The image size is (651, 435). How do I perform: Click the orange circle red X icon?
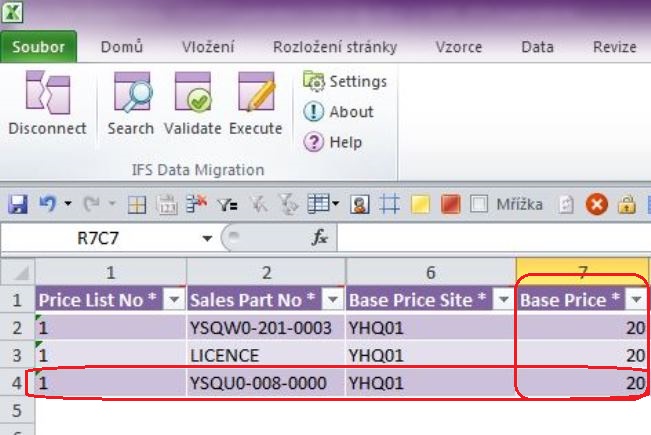tap(597, 204)
